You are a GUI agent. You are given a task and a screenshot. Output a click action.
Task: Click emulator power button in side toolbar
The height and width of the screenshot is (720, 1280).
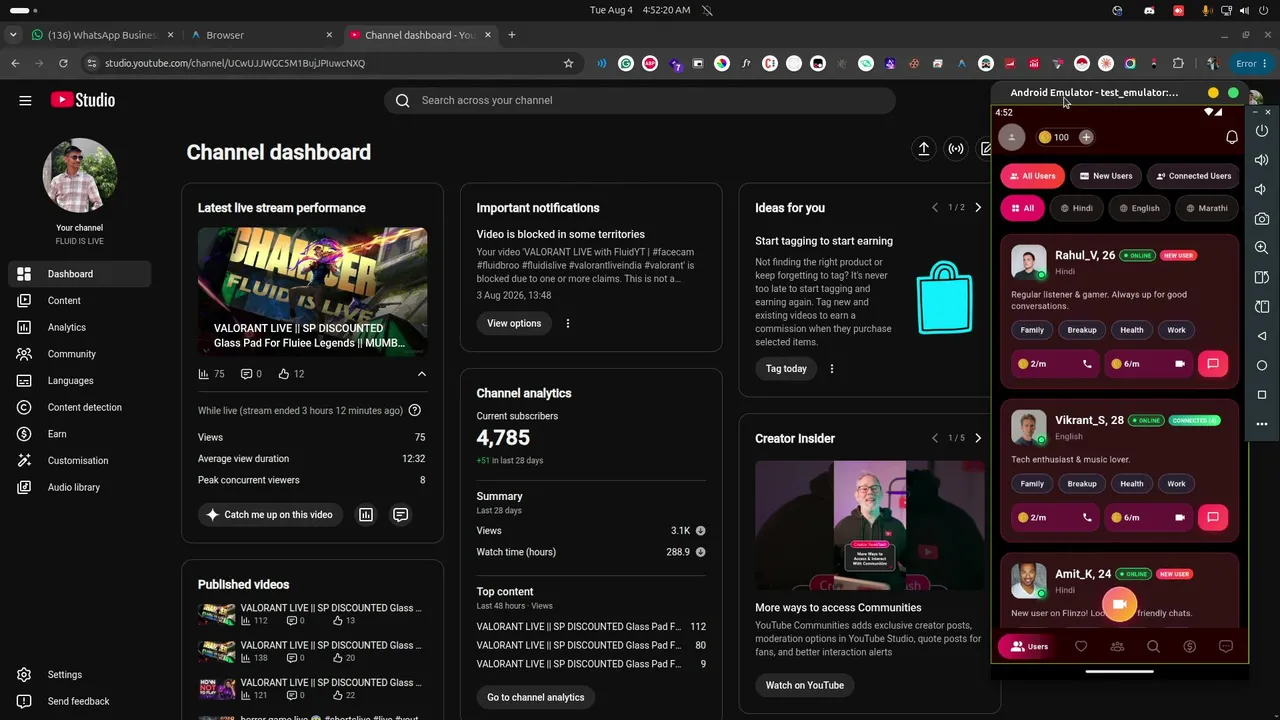pos(1262,131)
